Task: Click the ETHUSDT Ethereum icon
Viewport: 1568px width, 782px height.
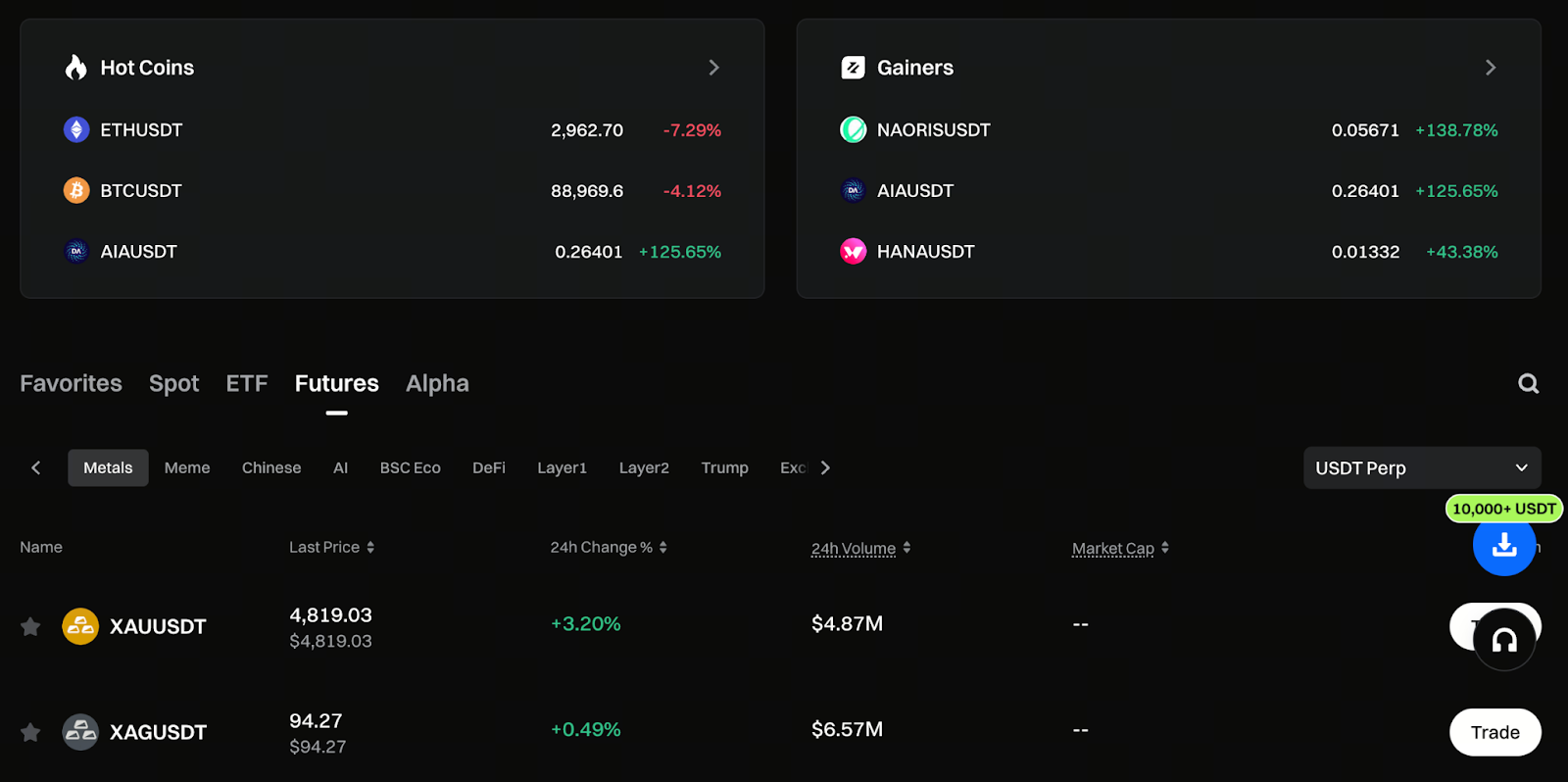Action: (76, 129)
